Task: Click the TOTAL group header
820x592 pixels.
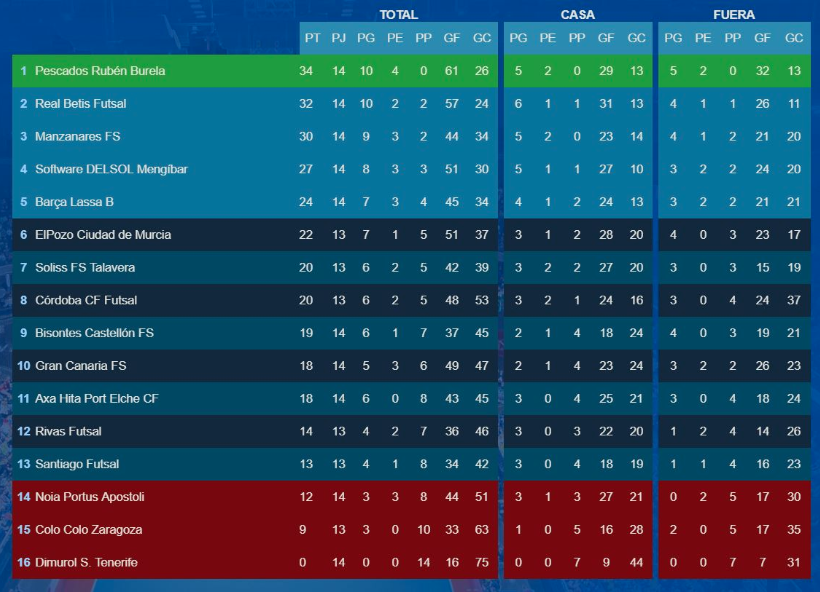Action: coord(398,15)
